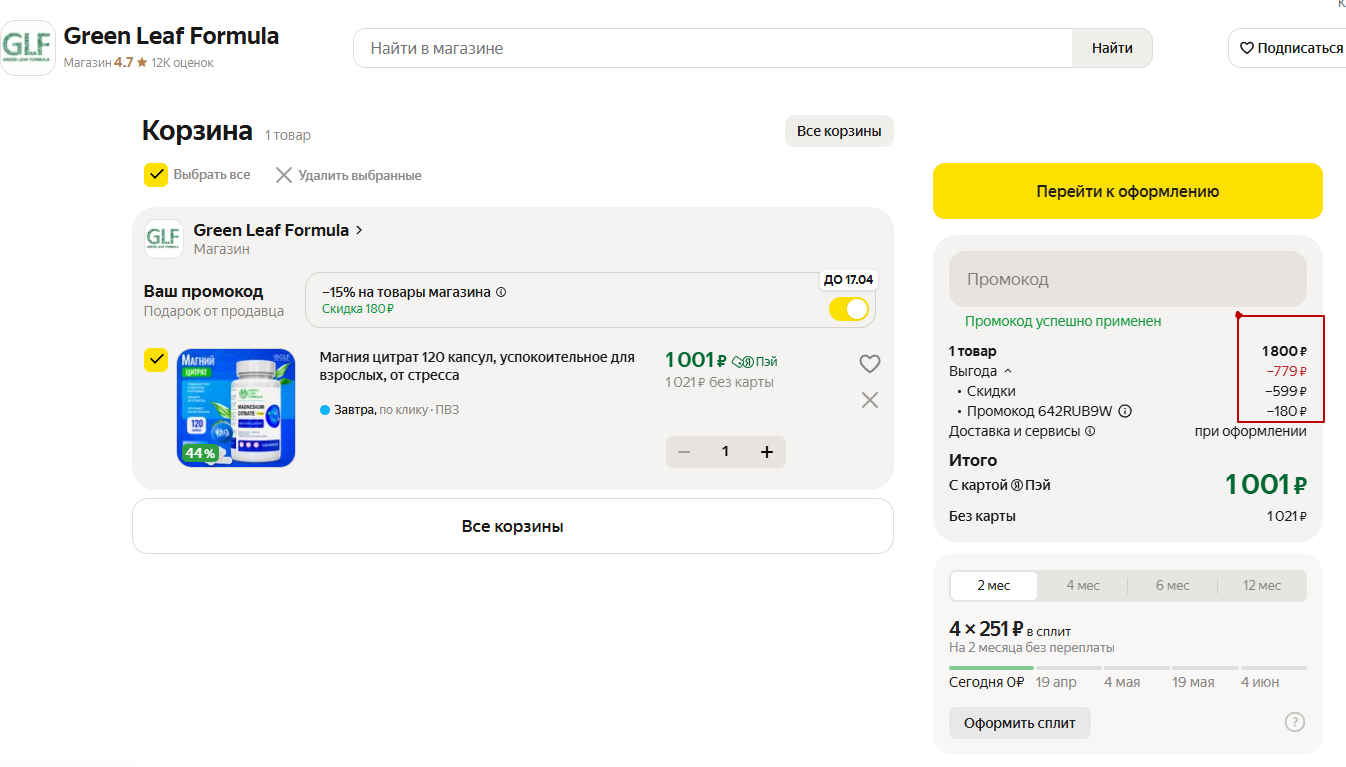This screenshot has height=767, width=1346.
Task: Click info icon next to Промокод 642RUB9W
Action: point(1125,411)
